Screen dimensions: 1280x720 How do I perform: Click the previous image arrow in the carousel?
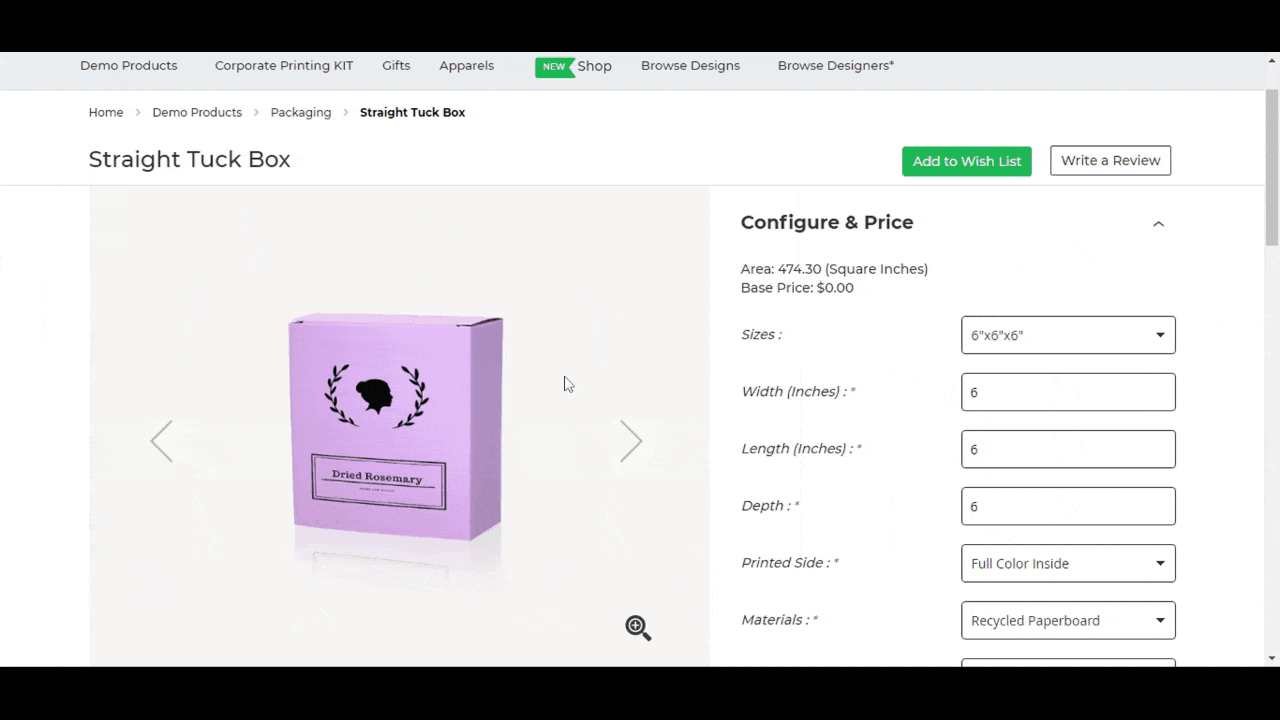point(161,441)
